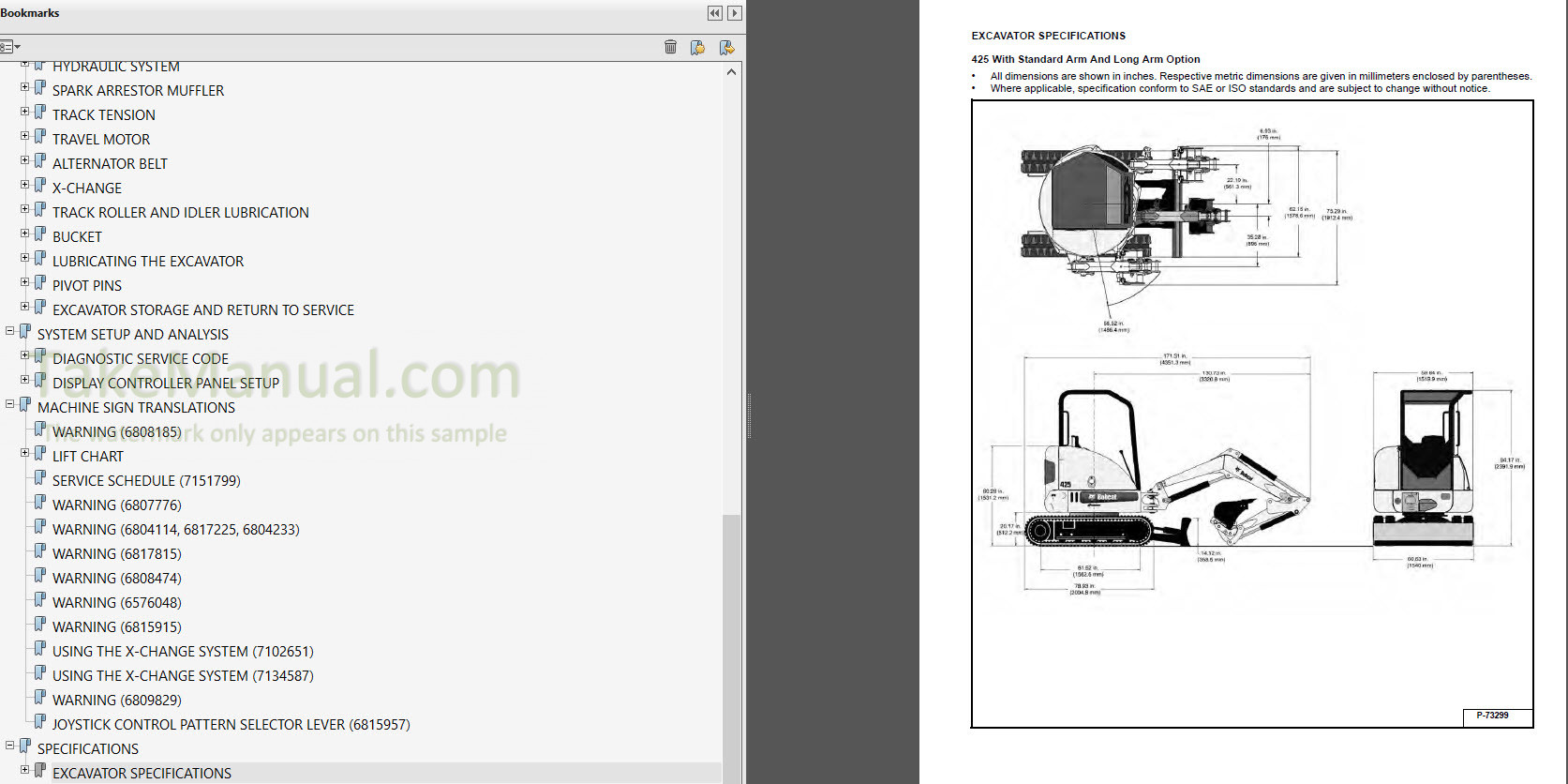Image resolution: width=1568 pixels, height=784 pixels.
Task: Click bookmark icon beside TRAVEL MOTOR
Action: click(x=40, y=138)
